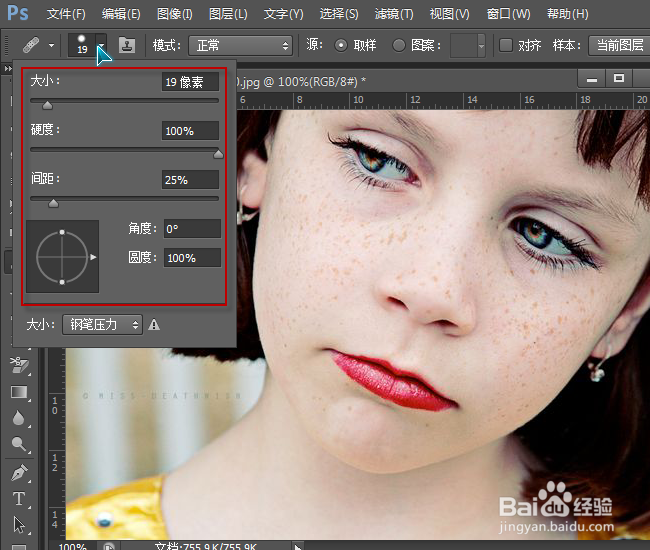Click the 圆度 100% input field

[192, 257]
